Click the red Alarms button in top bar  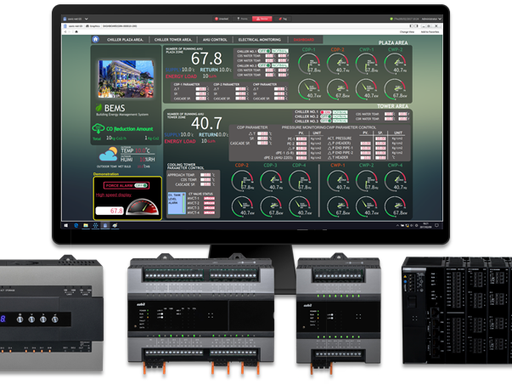pos(262,19)
